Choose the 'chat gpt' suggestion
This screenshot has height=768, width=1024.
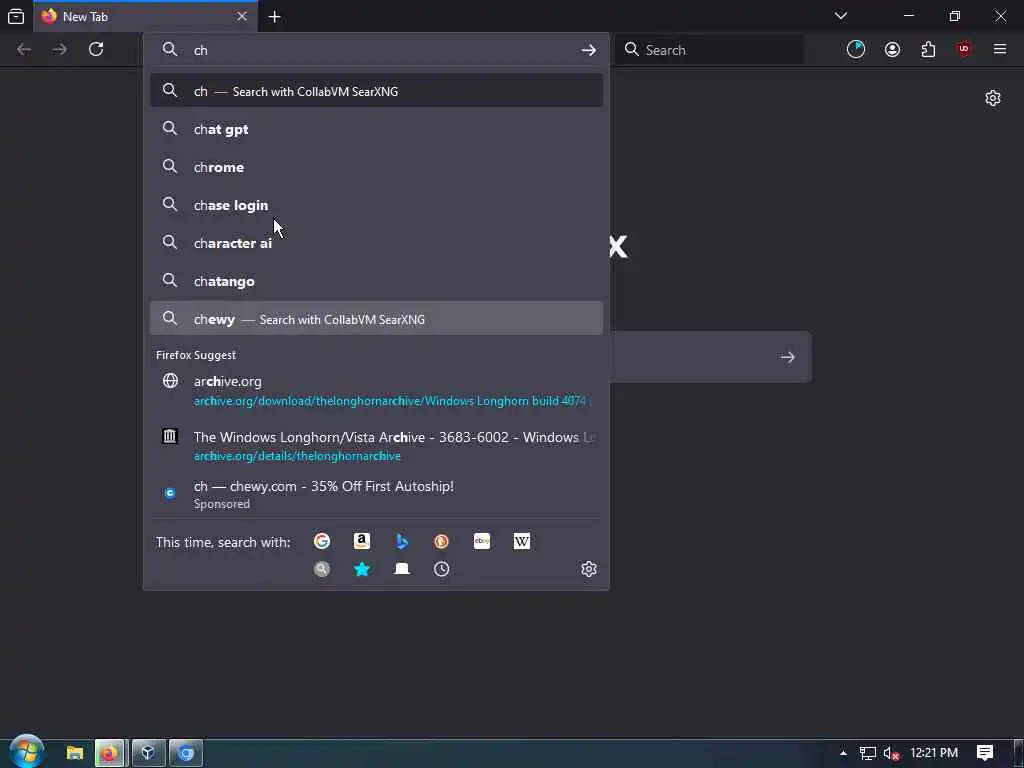point(376,129)
